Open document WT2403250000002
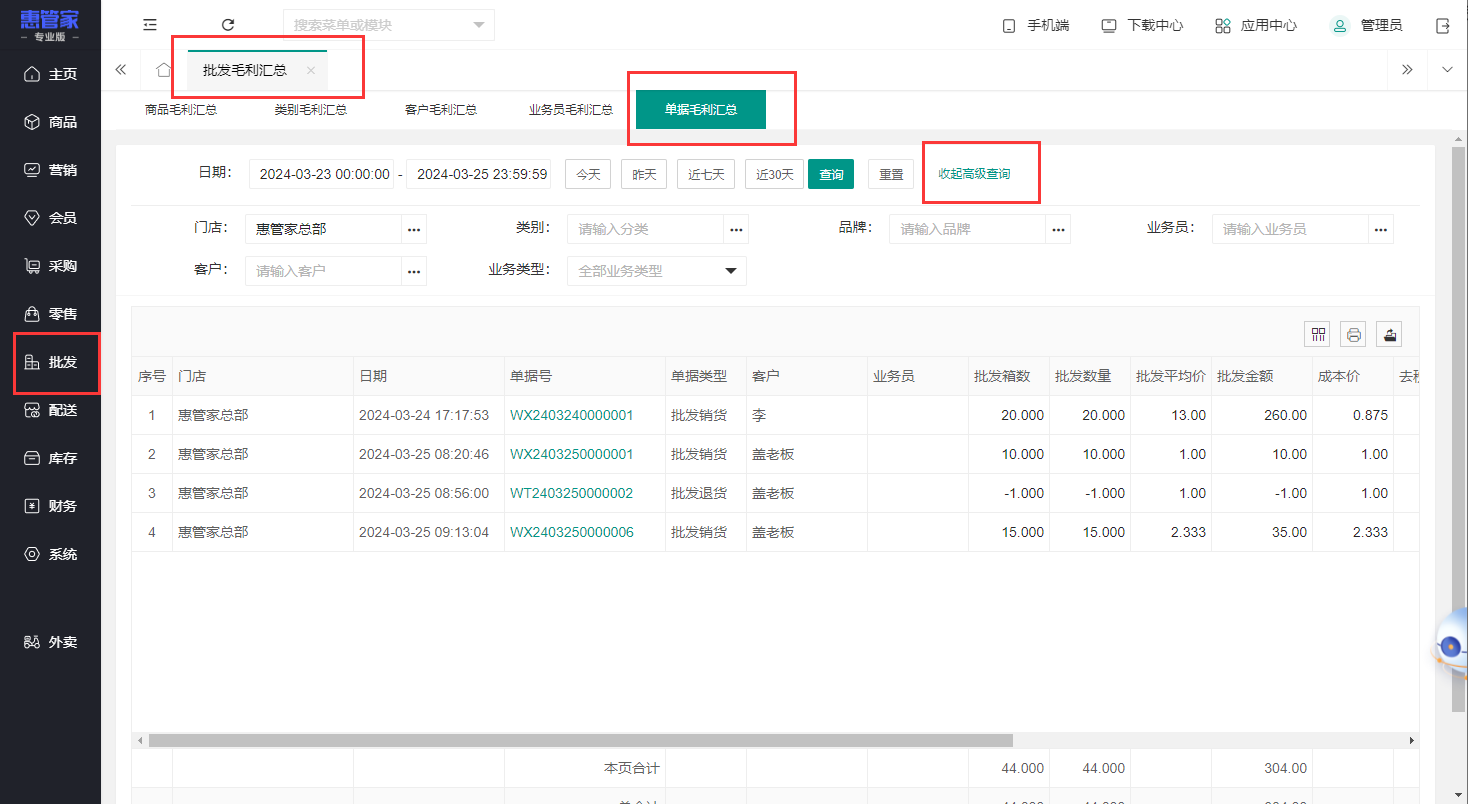Screen dimensions: 1468x804 tap(572, 493)
